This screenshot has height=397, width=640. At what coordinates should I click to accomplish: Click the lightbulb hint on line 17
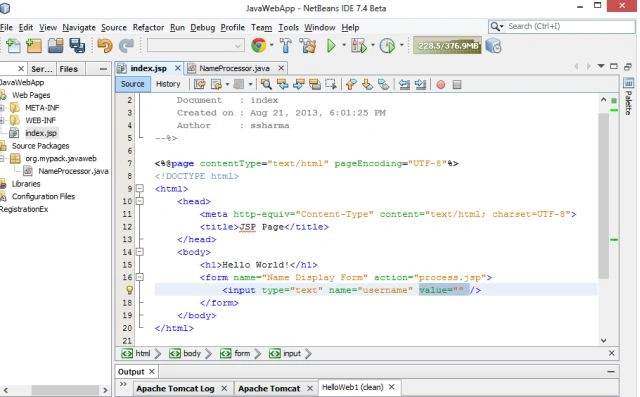point(129,290)
